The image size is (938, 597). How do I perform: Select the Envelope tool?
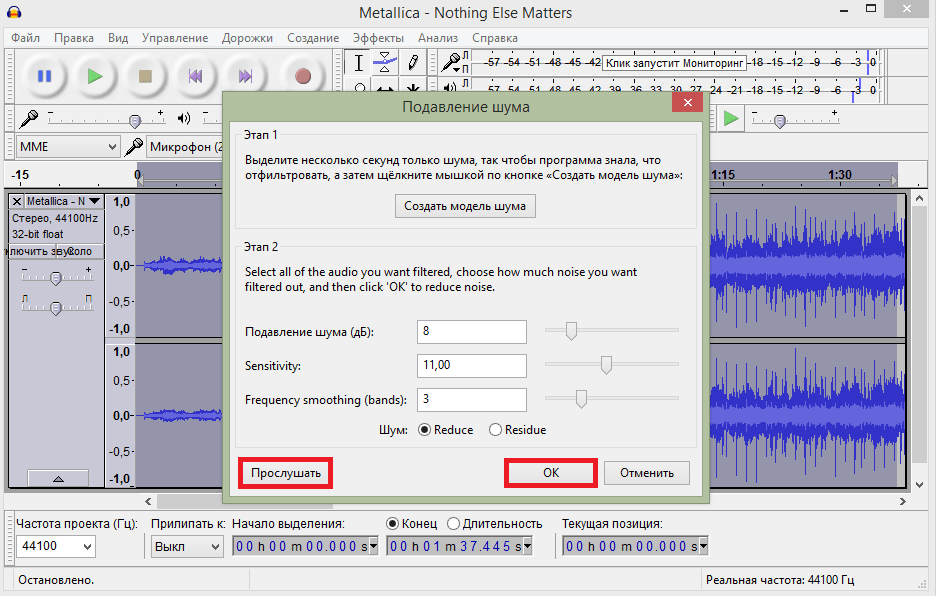coord(385,63)
